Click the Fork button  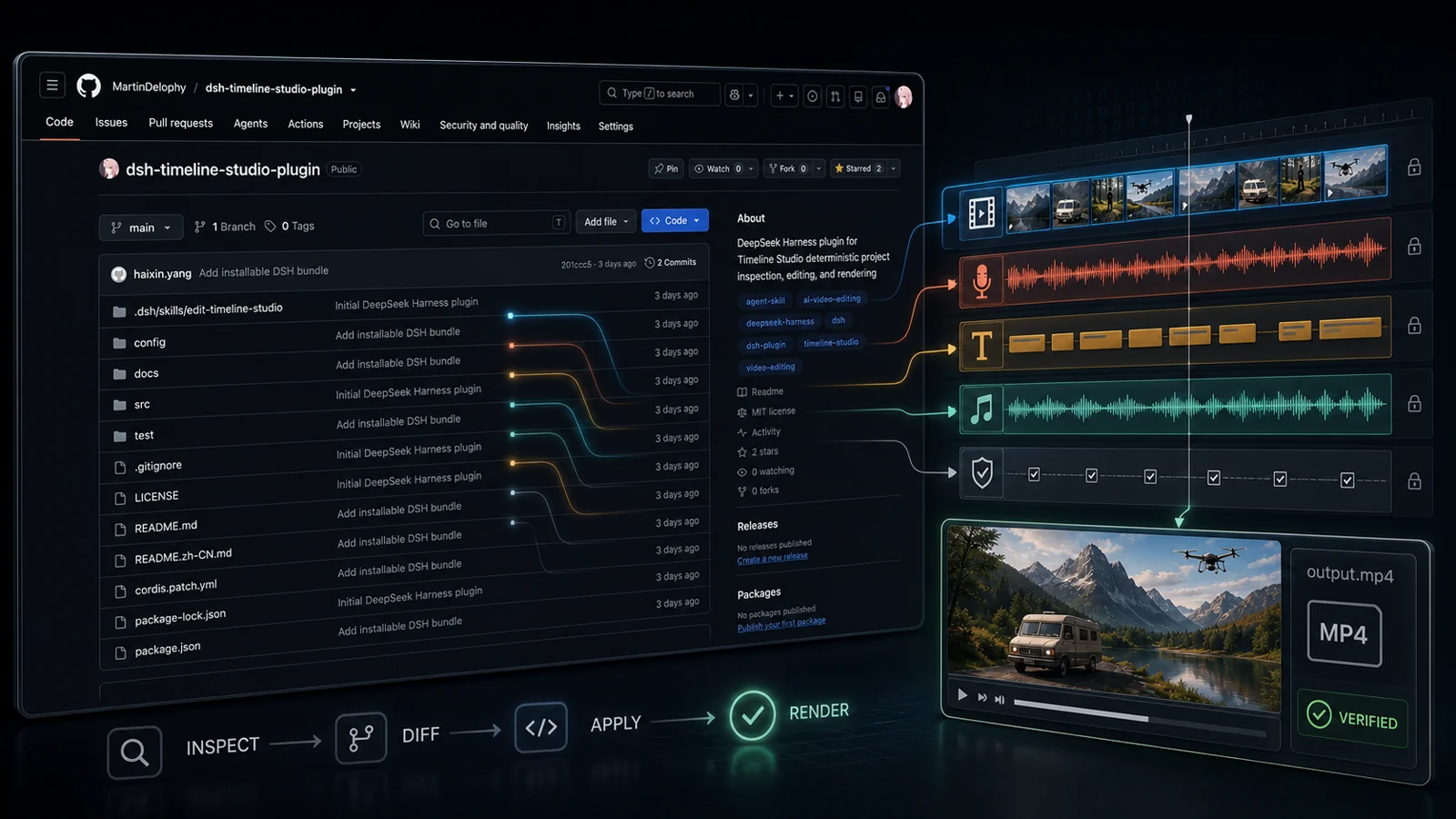click(x=788, y=168)
